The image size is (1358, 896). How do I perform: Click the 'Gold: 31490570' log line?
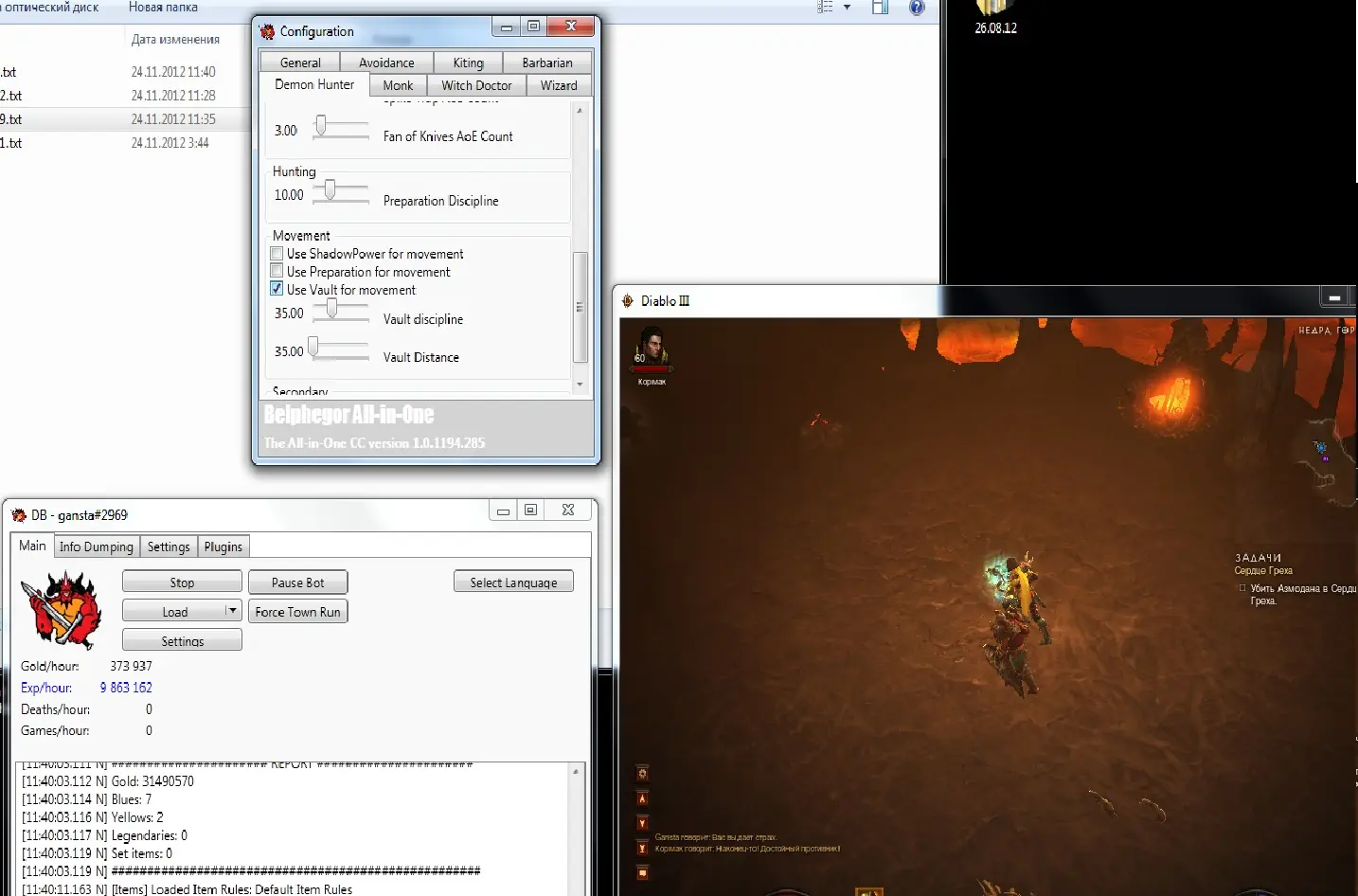point(108,781)
